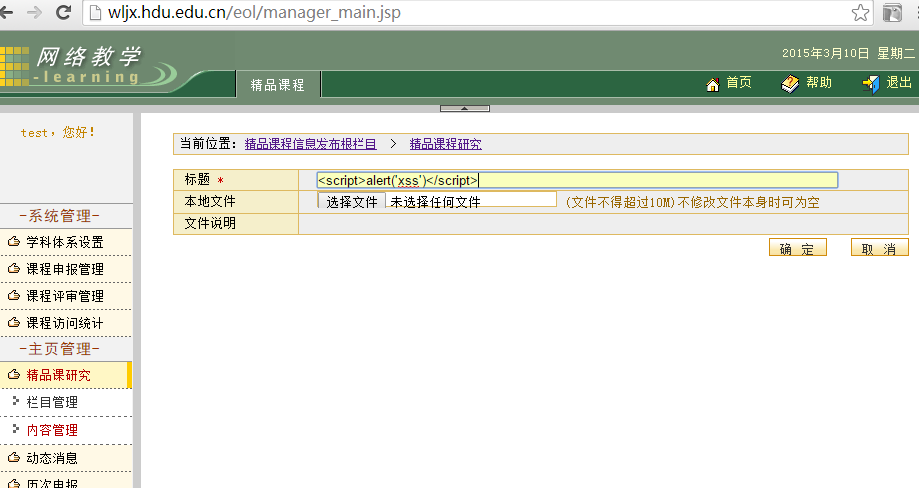This screenshot has height=488, width=919.
Task: Click hand icon beside 学科体系设置
Action: coord(13,241)
